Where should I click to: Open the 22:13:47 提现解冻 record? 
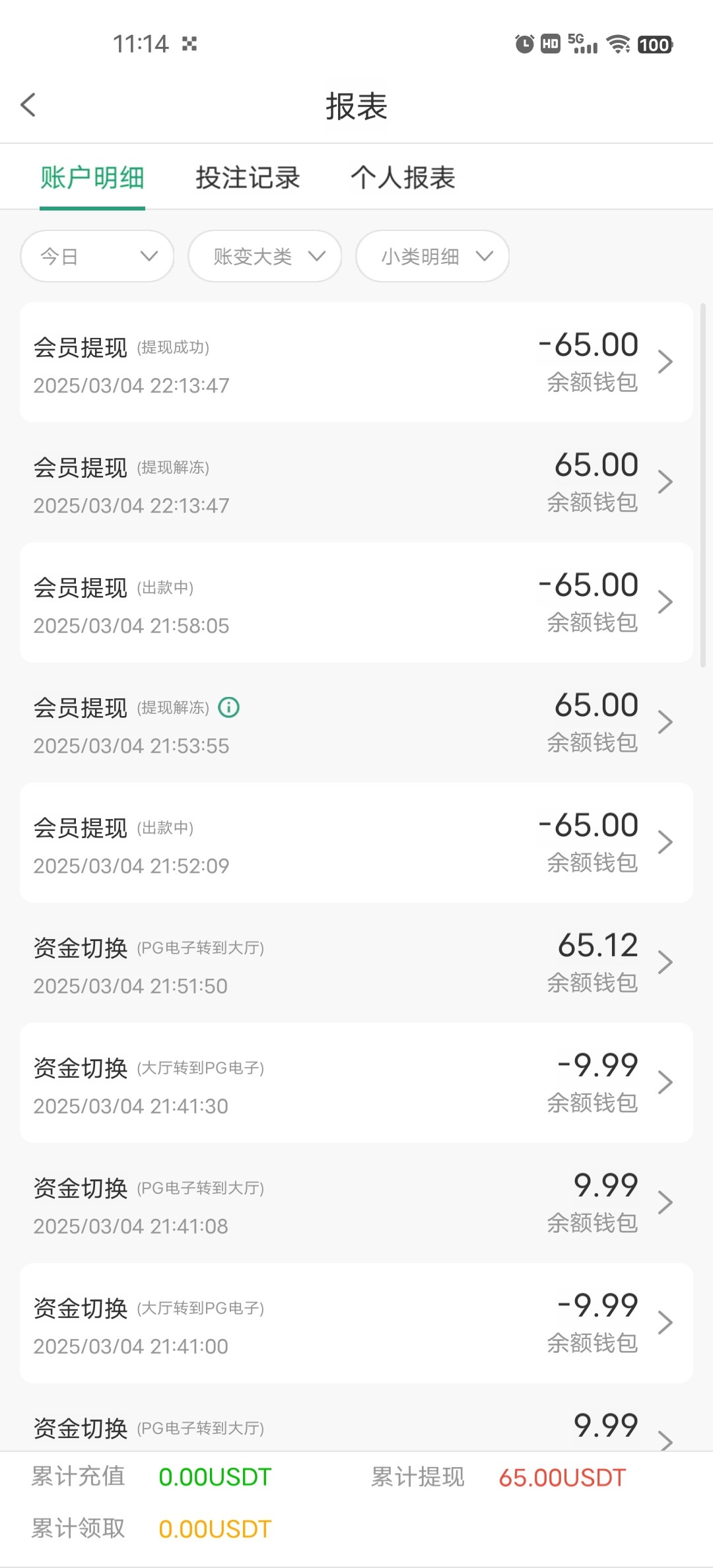(x=330, y=483)
